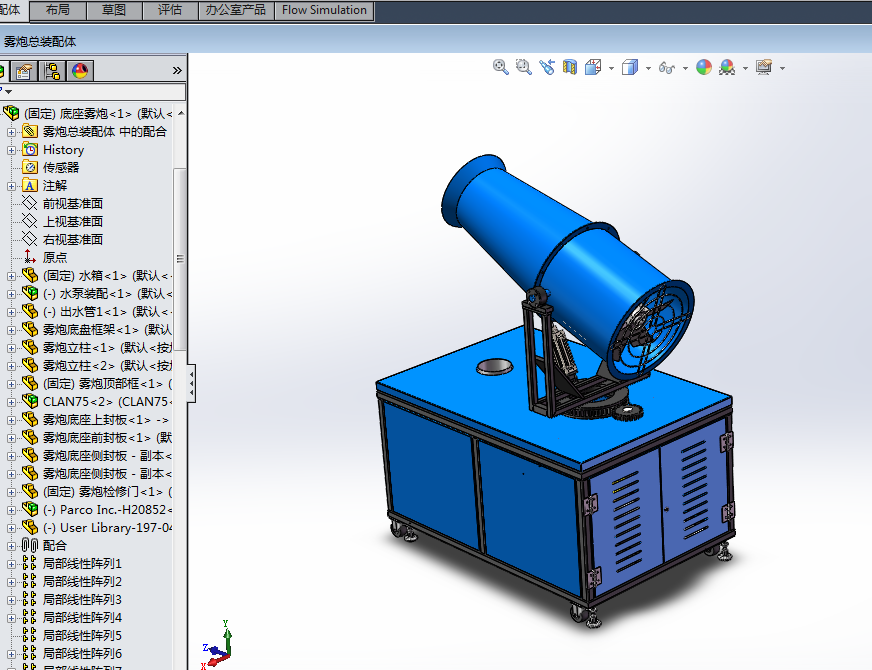The width and height of the screenshot is (872, 670).
Task: Click the Apply Scene icon
Action: 727,67
